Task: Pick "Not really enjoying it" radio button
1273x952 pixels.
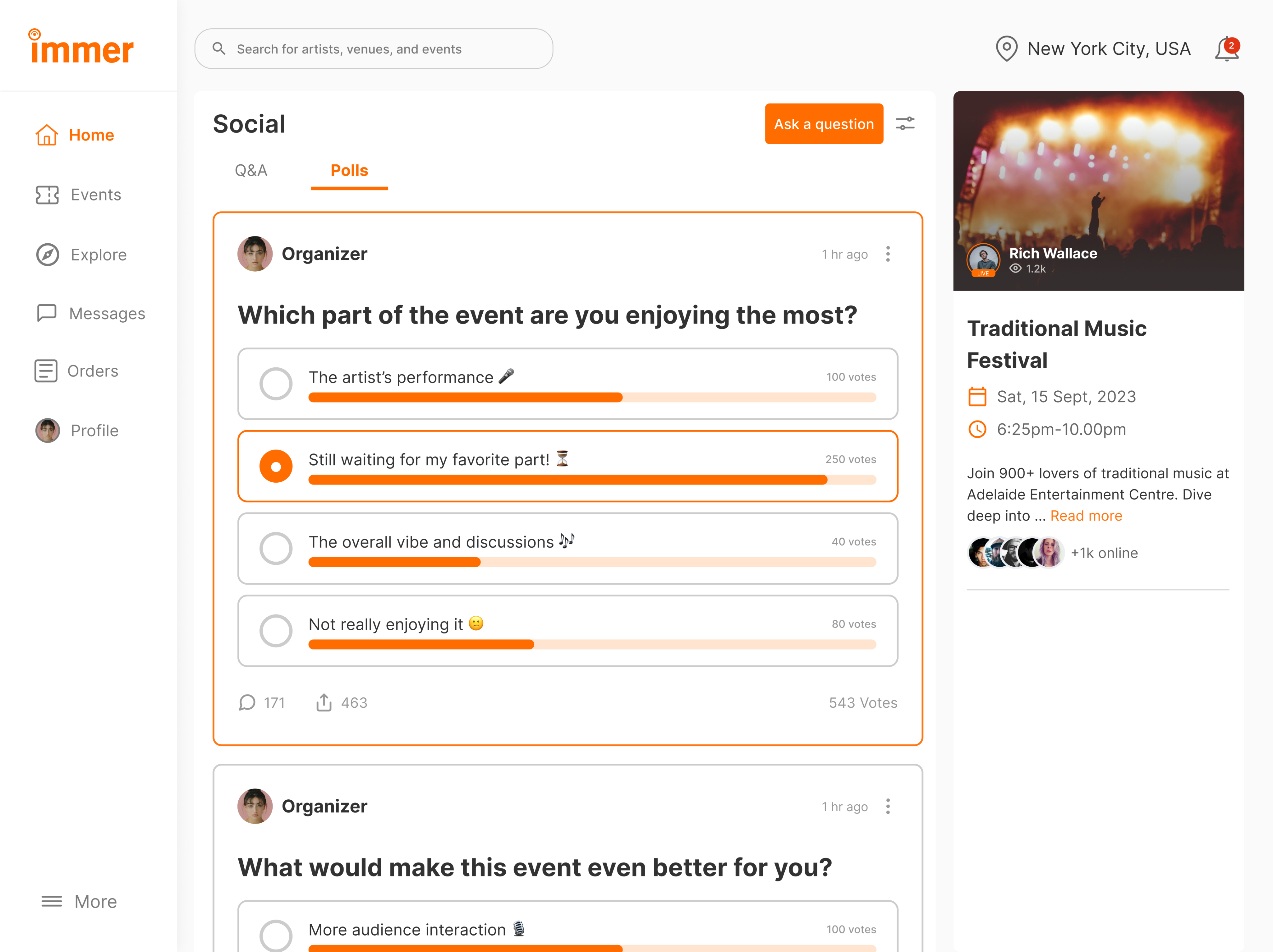Action: [276, 631]
